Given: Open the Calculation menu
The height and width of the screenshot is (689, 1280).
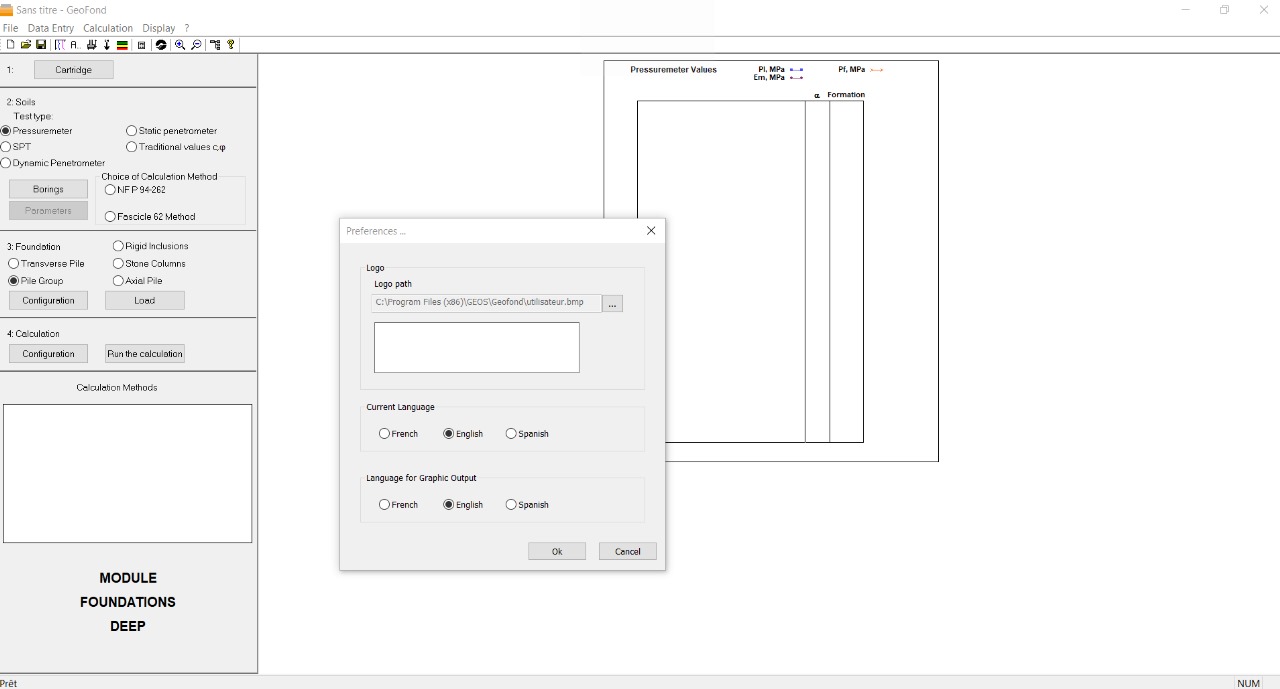Looking at the screenshot, I should [108, 28].
